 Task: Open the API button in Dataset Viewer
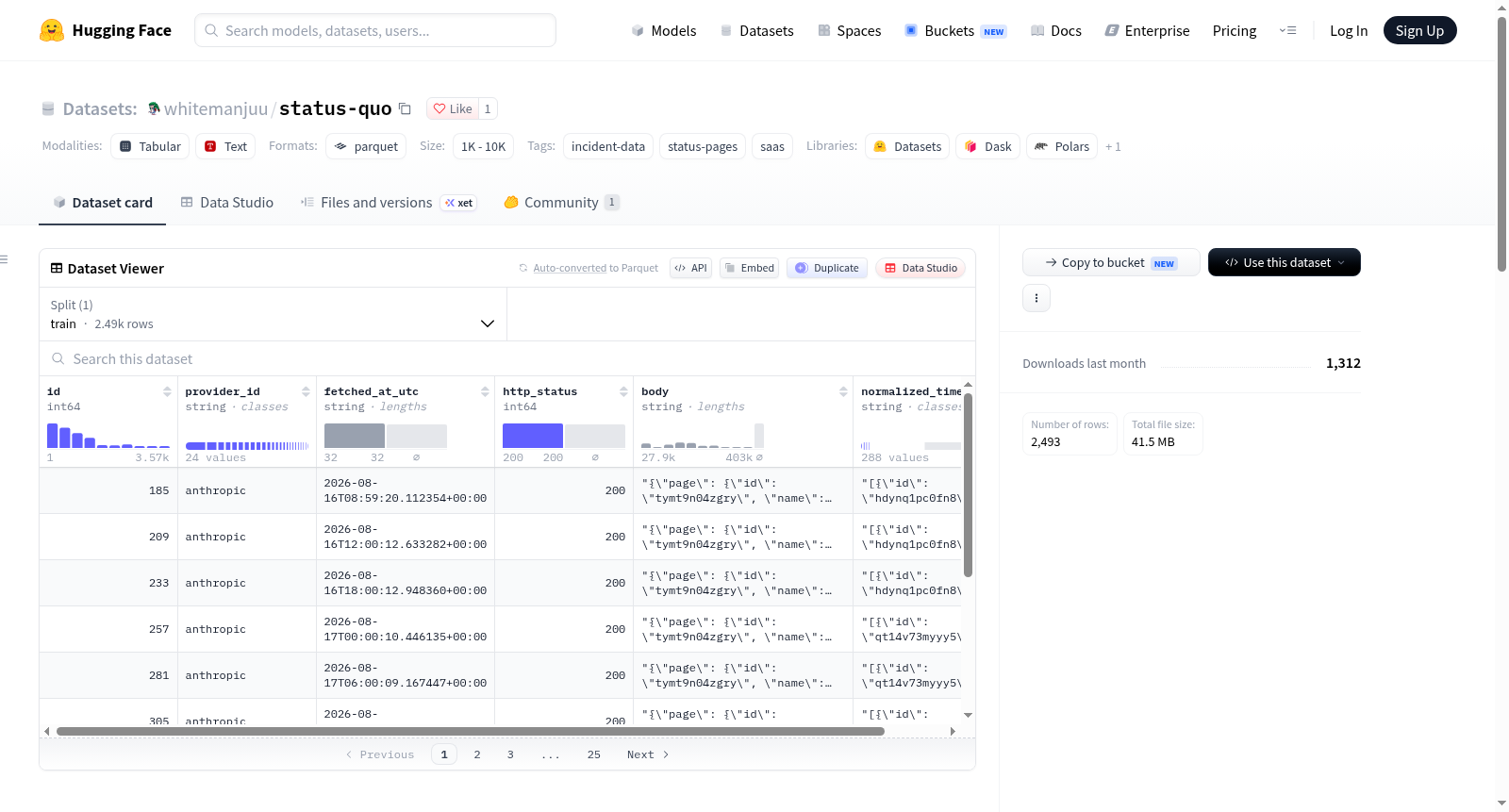pos(690,268)
